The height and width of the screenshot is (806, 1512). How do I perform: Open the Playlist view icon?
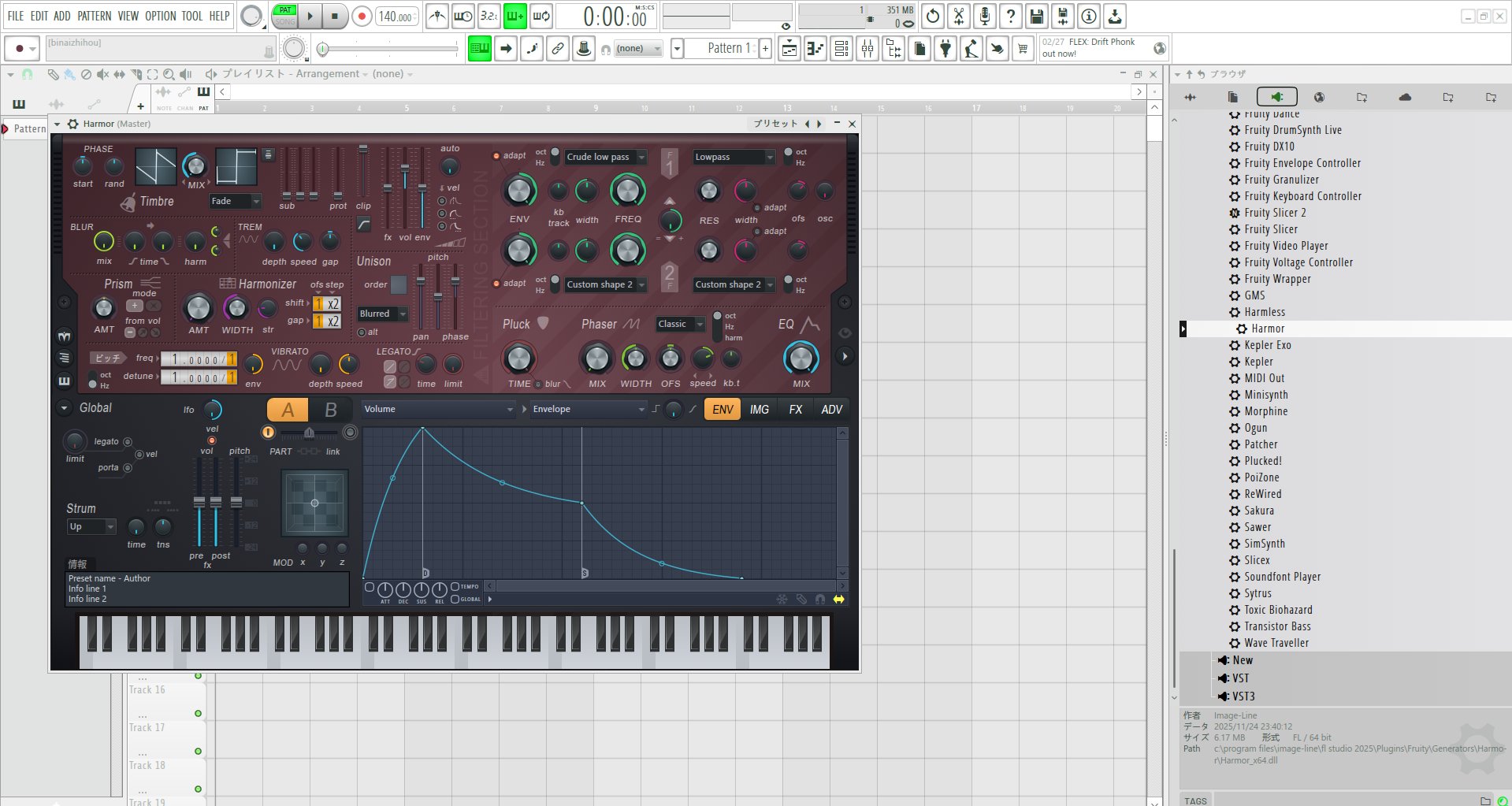789,49
